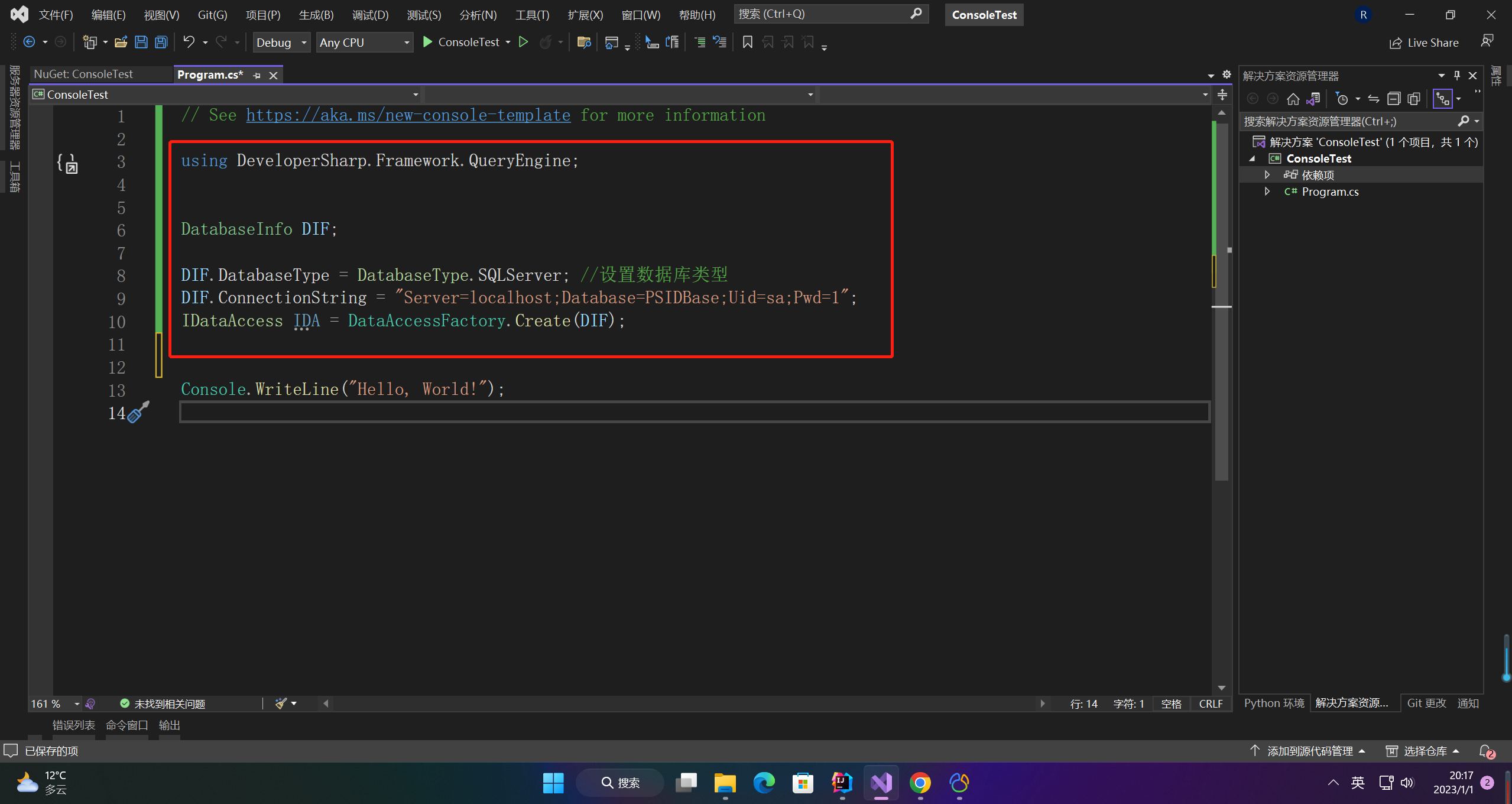
Task: Open the feedback icon near Live Share
Action: point(1487,41)
